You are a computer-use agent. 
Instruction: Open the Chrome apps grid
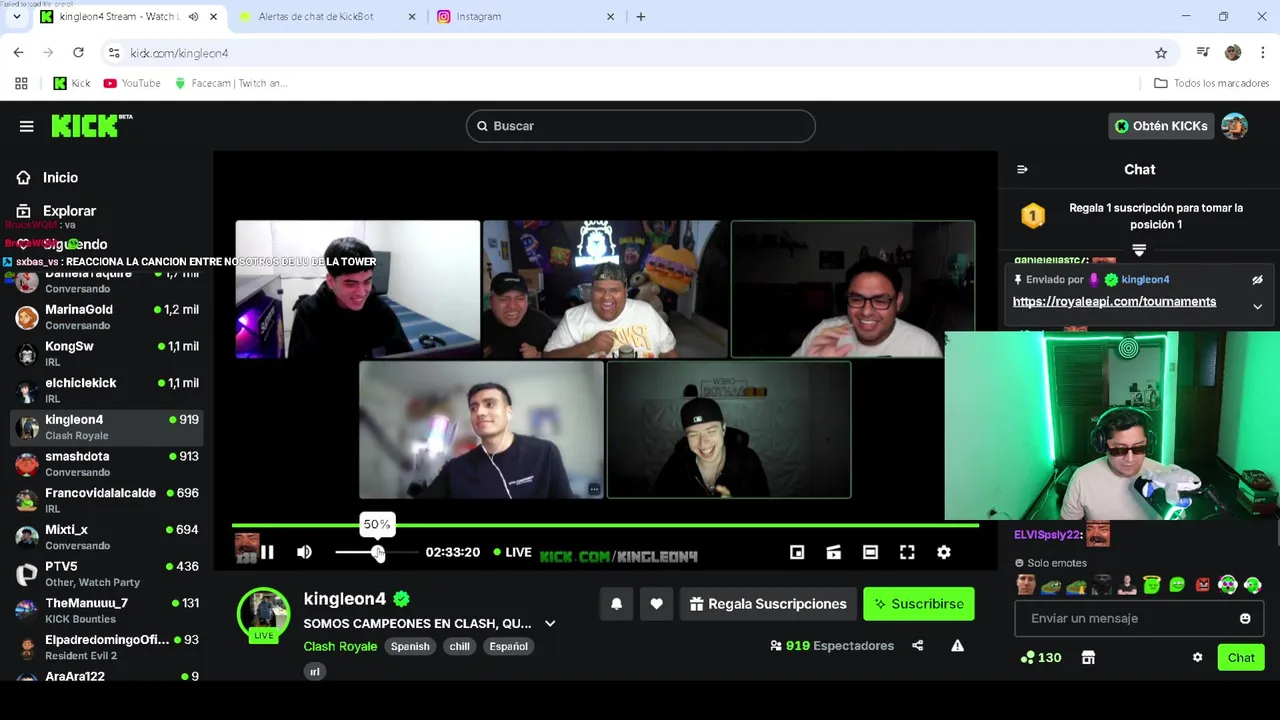pos(21,83)
